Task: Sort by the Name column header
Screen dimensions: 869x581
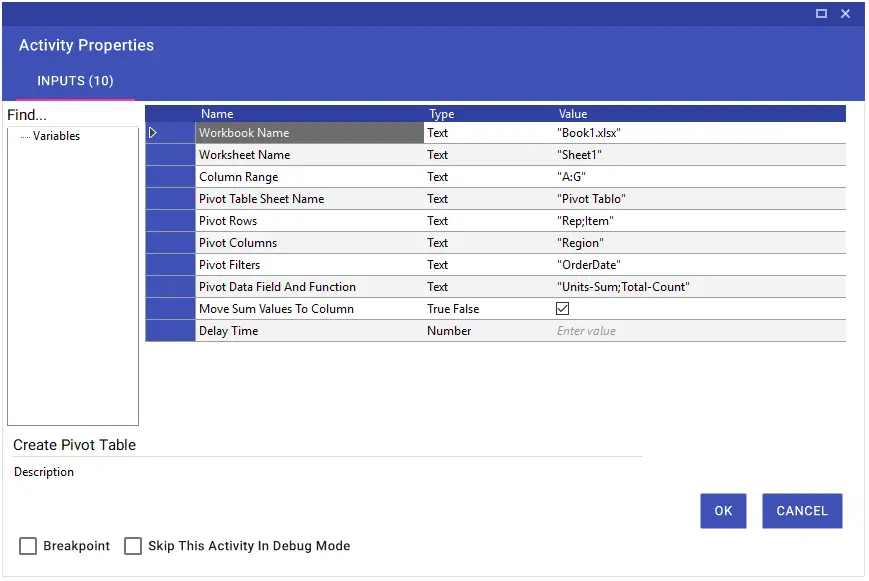Action: point(217,114)
